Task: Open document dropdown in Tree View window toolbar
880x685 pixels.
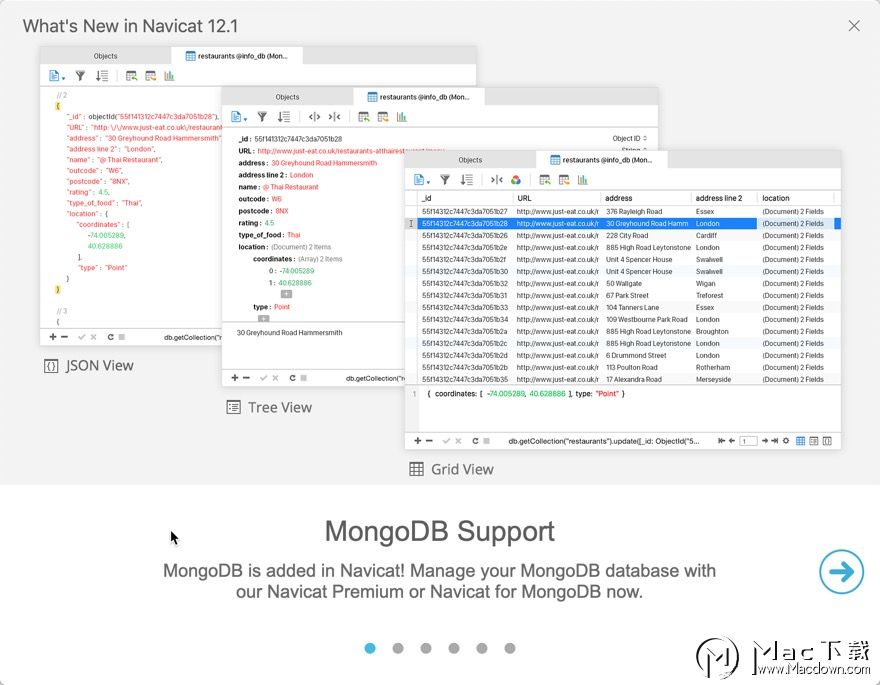Action: 239,117
